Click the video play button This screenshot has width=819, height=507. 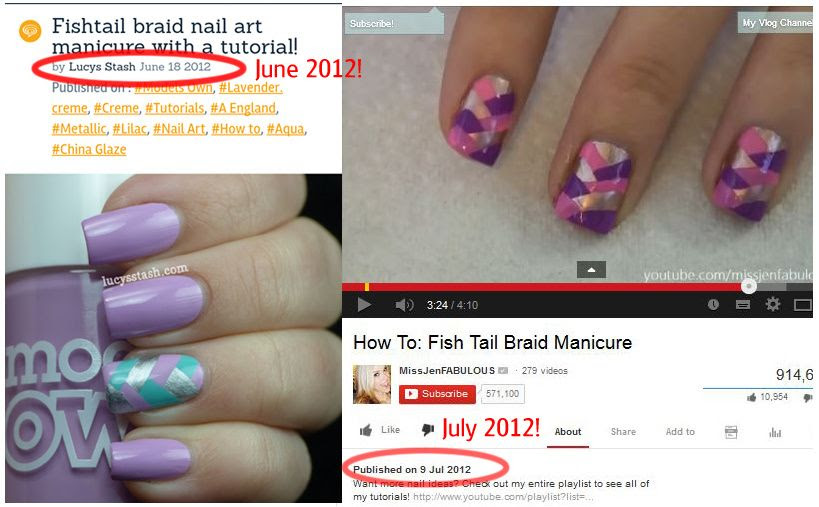pyautogui.click(x=364, y=304)
